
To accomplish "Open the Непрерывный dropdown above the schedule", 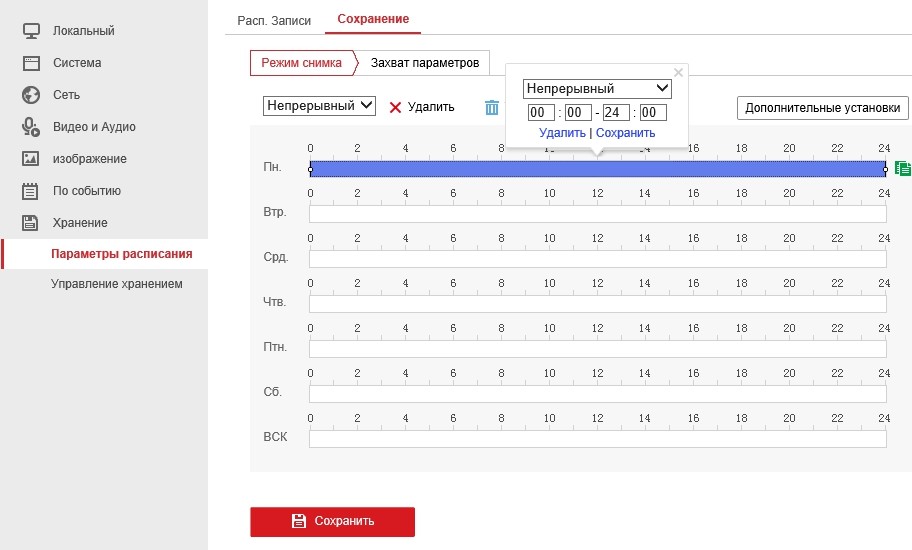I will (x=319, y=106).
